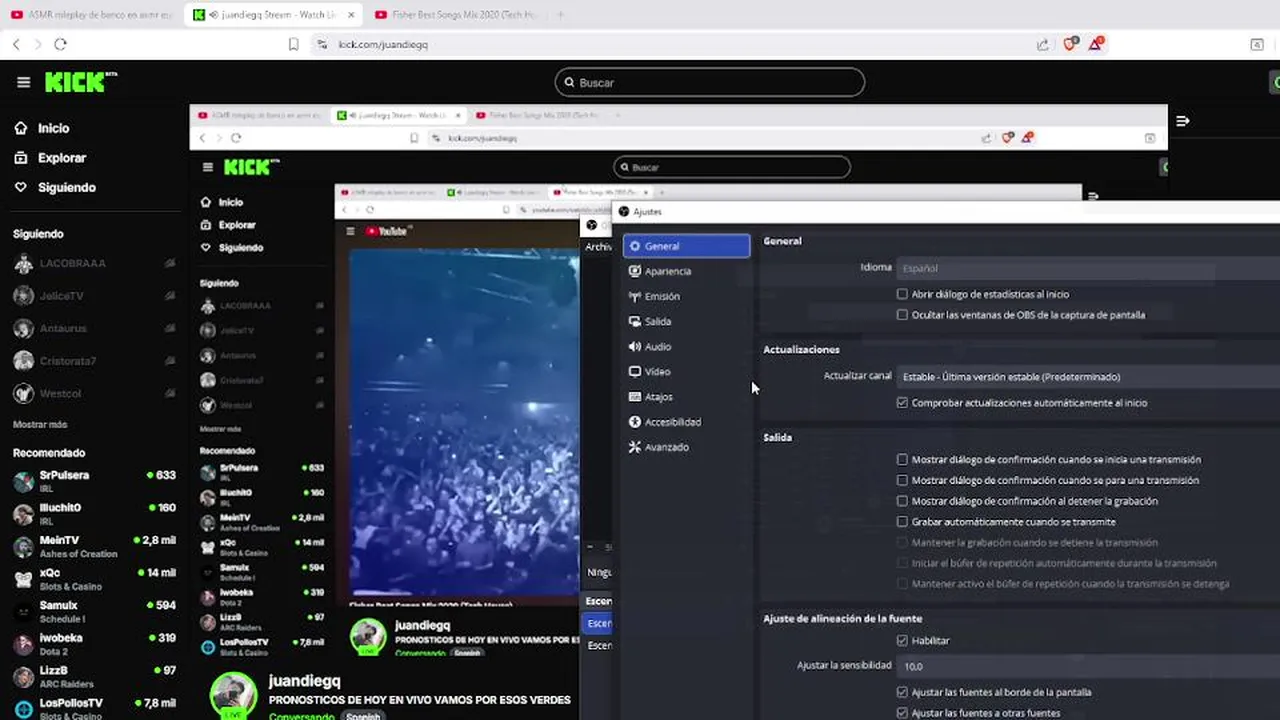This screenshot has height=720, width=1280.
Task: Uncheck Ajustar las fuentes al borde de pantalla
Action: [x=902, y=692]
